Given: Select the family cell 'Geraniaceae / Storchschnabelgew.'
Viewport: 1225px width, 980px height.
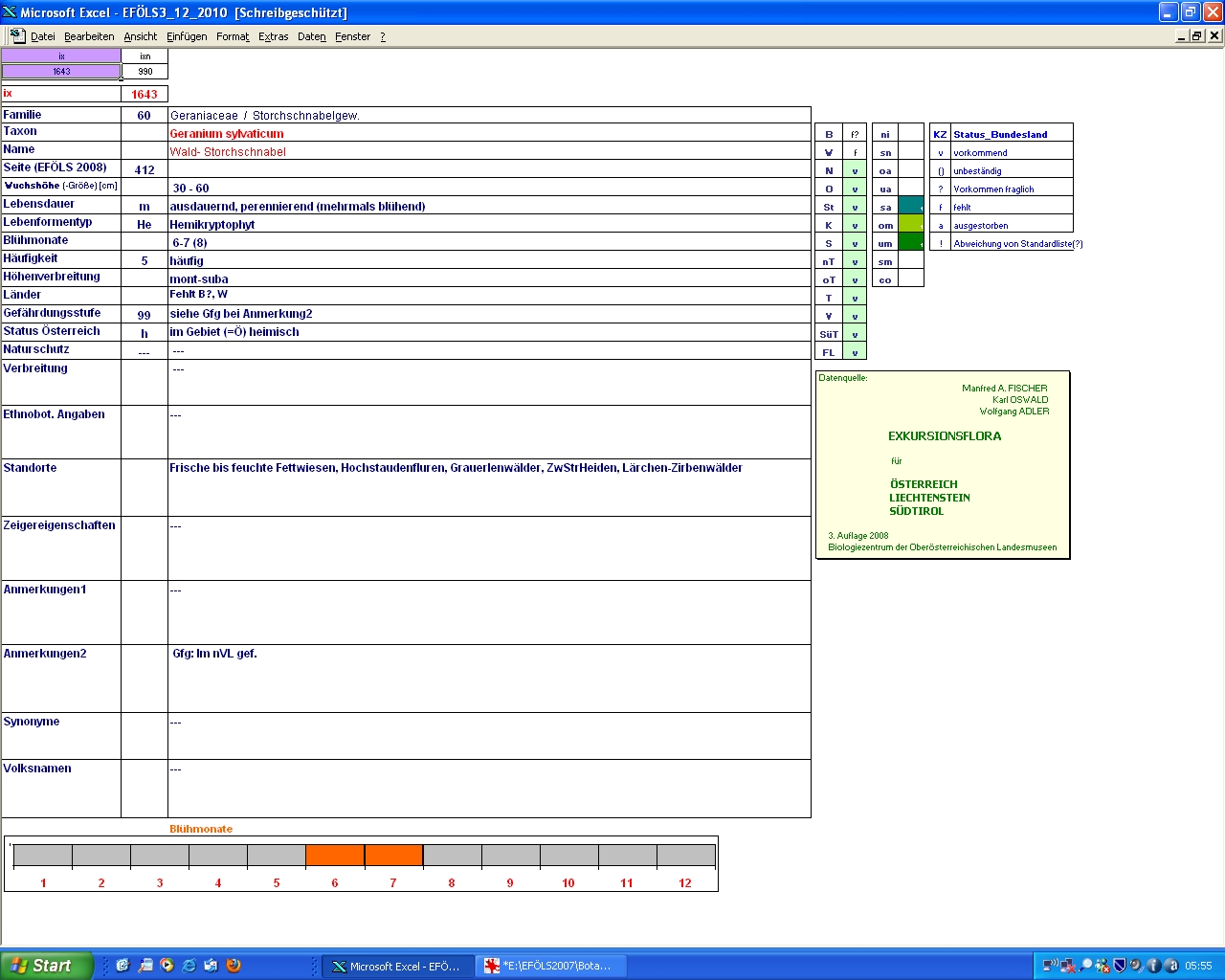Looking at the screenshot, I should pyautogui.click(x=489, y=115).
